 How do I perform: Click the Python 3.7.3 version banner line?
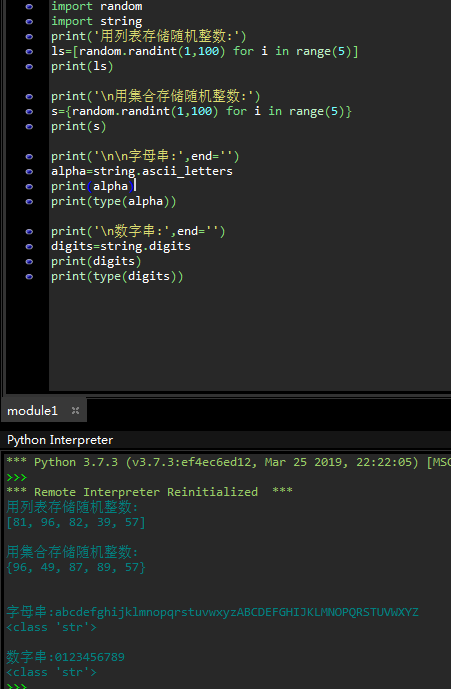tap(228, 462)
